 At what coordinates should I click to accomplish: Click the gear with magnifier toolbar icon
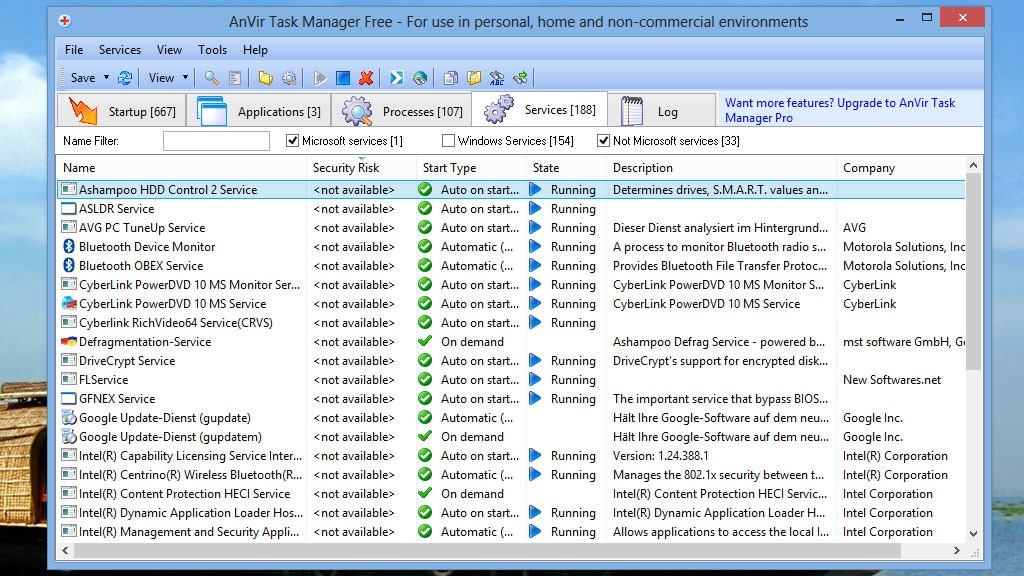(x=289, y=78)
